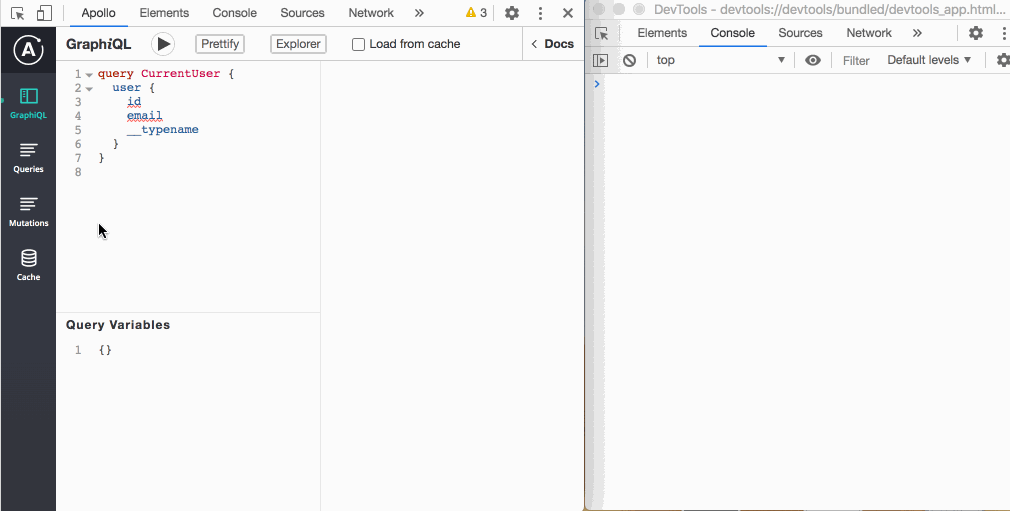Viewport: 1010px width, 511px height.
Task: Click the GraphiQL title text
Action: click(x=99, y=44)
